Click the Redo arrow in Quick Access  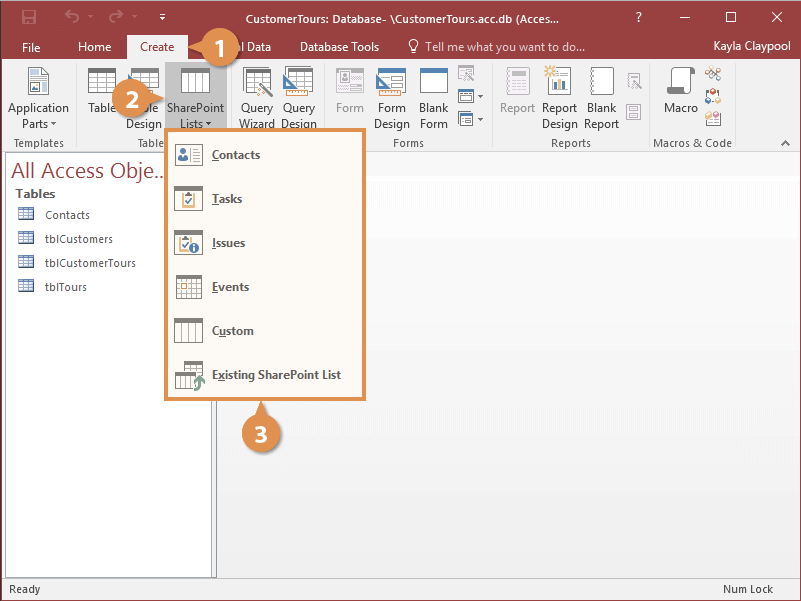[116, 17]
